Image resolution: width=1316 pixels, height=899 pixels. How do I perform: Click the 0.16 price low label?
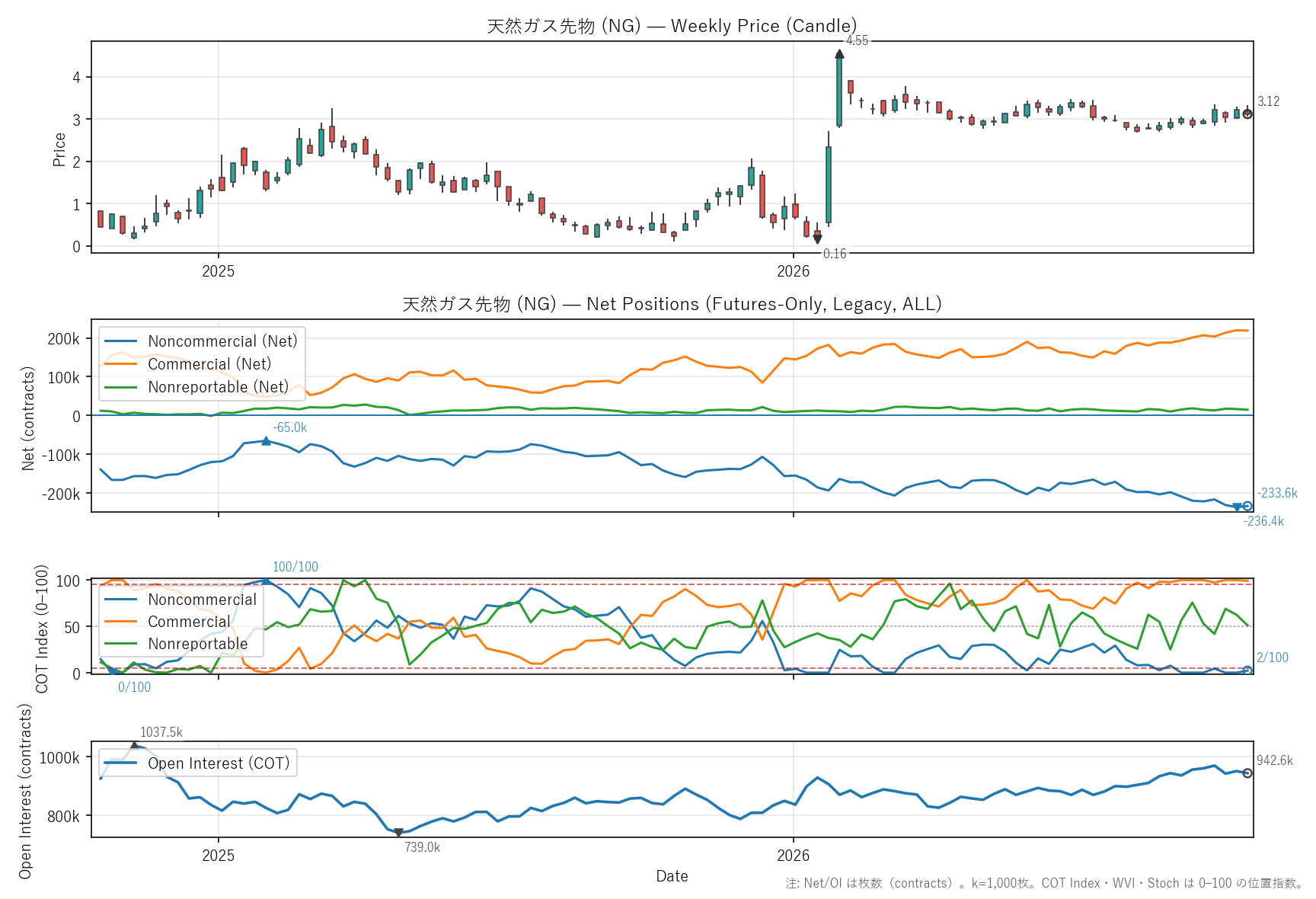tap(835, 254)
